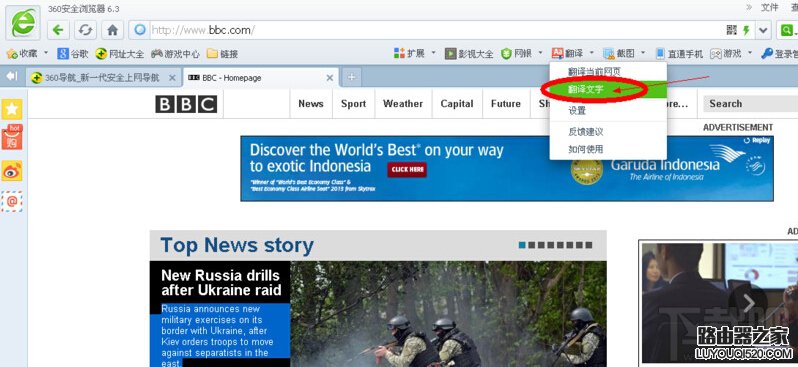The image size is (798, 367).
Task: Open the home page with the house icon
Action: [x=112, y=30]
